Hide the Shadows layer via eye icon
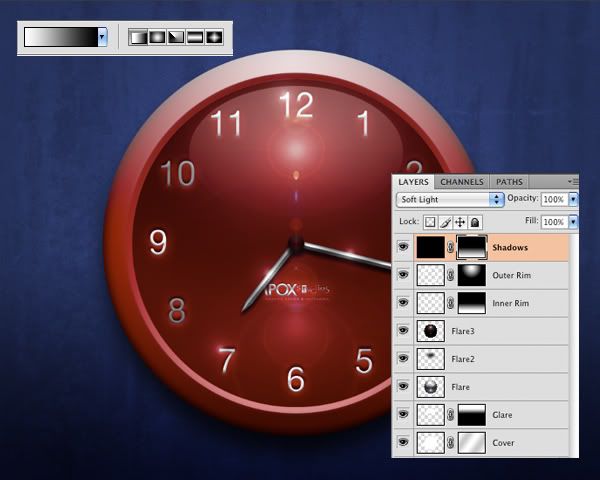This screenshot has height=480, width=600. 403,247
